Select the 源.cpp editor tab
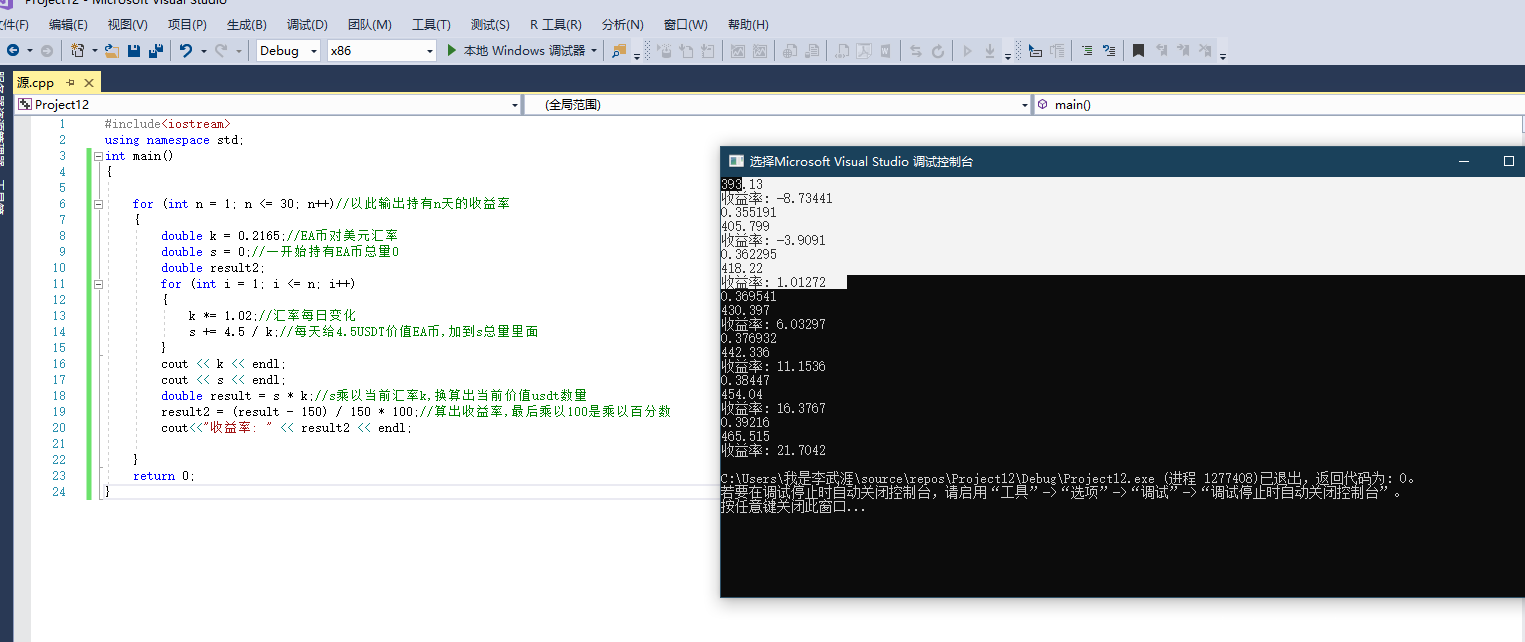The width and height of the screenshot is (1525, 642). pos(36,83)
